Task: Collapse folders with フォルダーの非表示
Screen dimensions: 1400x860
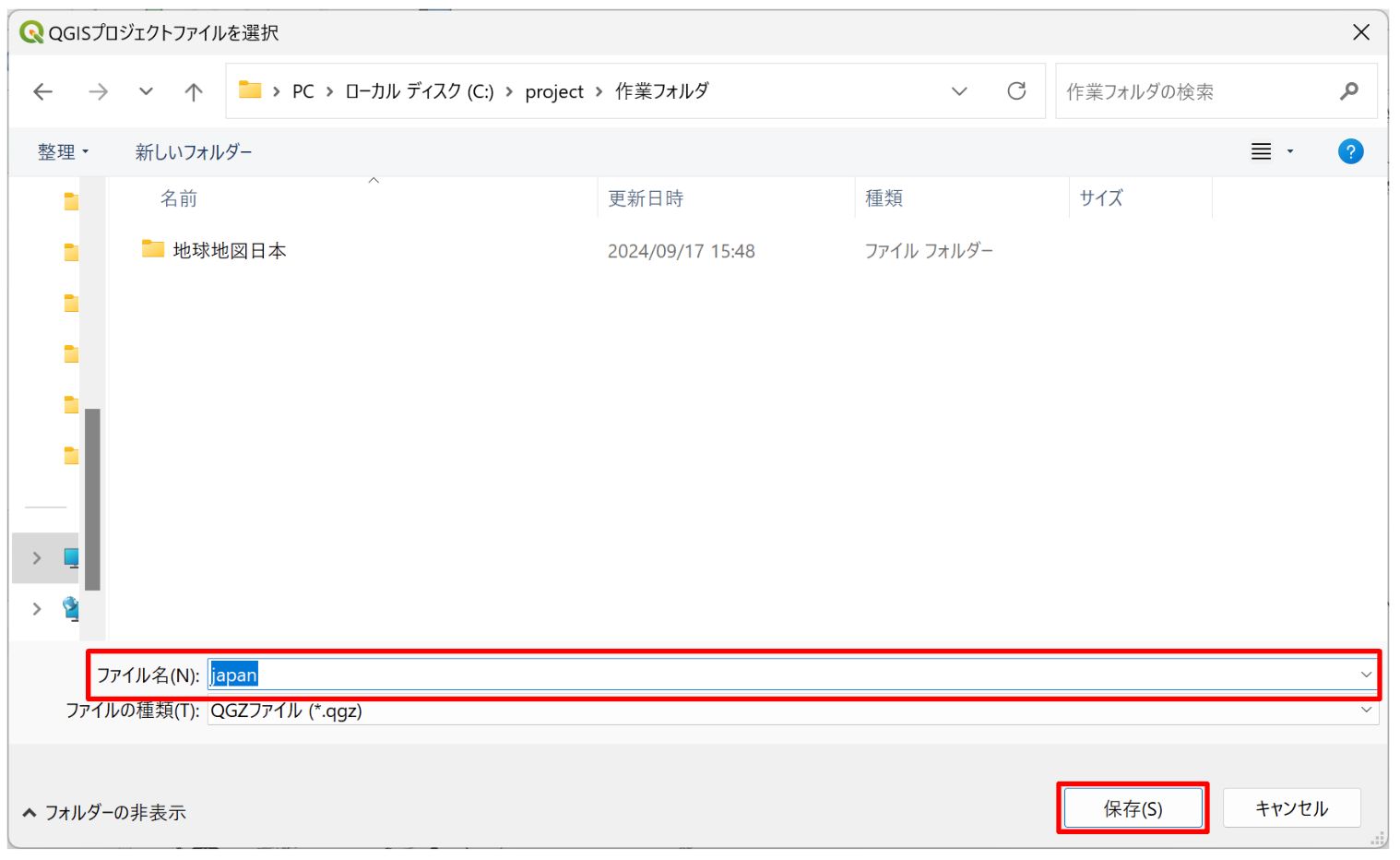Action: click(103, 812)
